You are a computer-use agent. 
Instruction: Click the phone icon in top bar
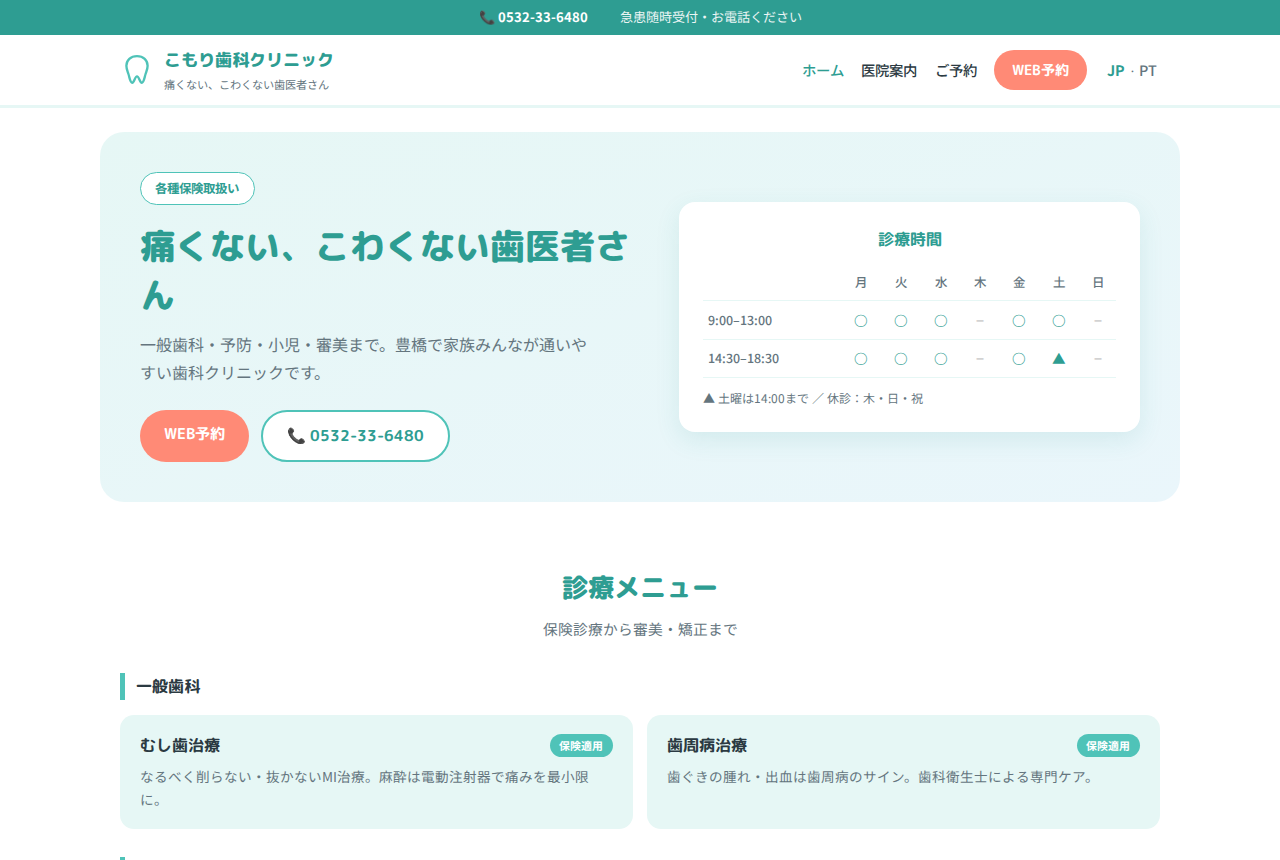(x=487, y=17)
